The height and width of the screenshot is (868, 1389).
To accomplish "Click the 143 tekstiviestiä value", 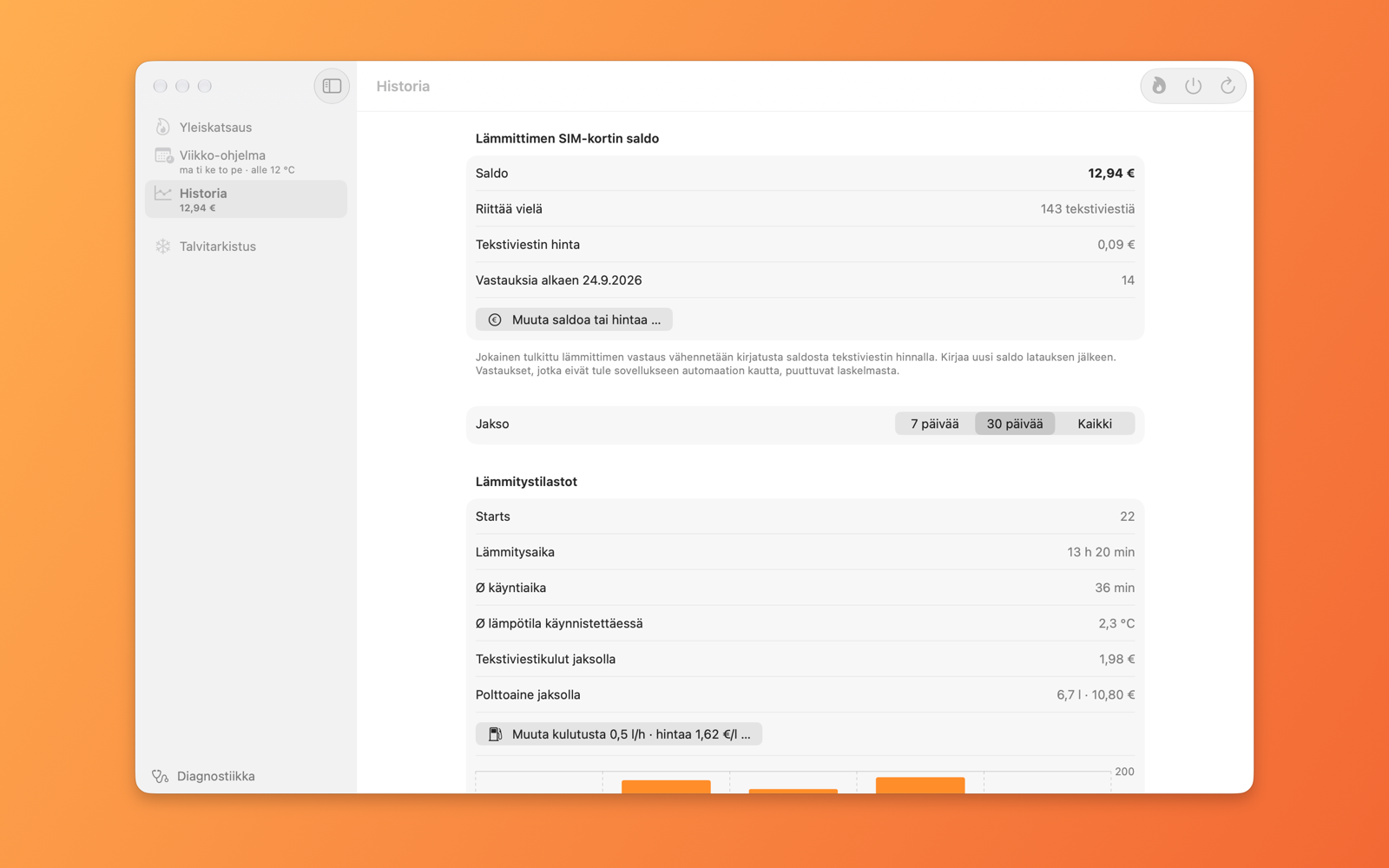I will [x=1088, y=209].
